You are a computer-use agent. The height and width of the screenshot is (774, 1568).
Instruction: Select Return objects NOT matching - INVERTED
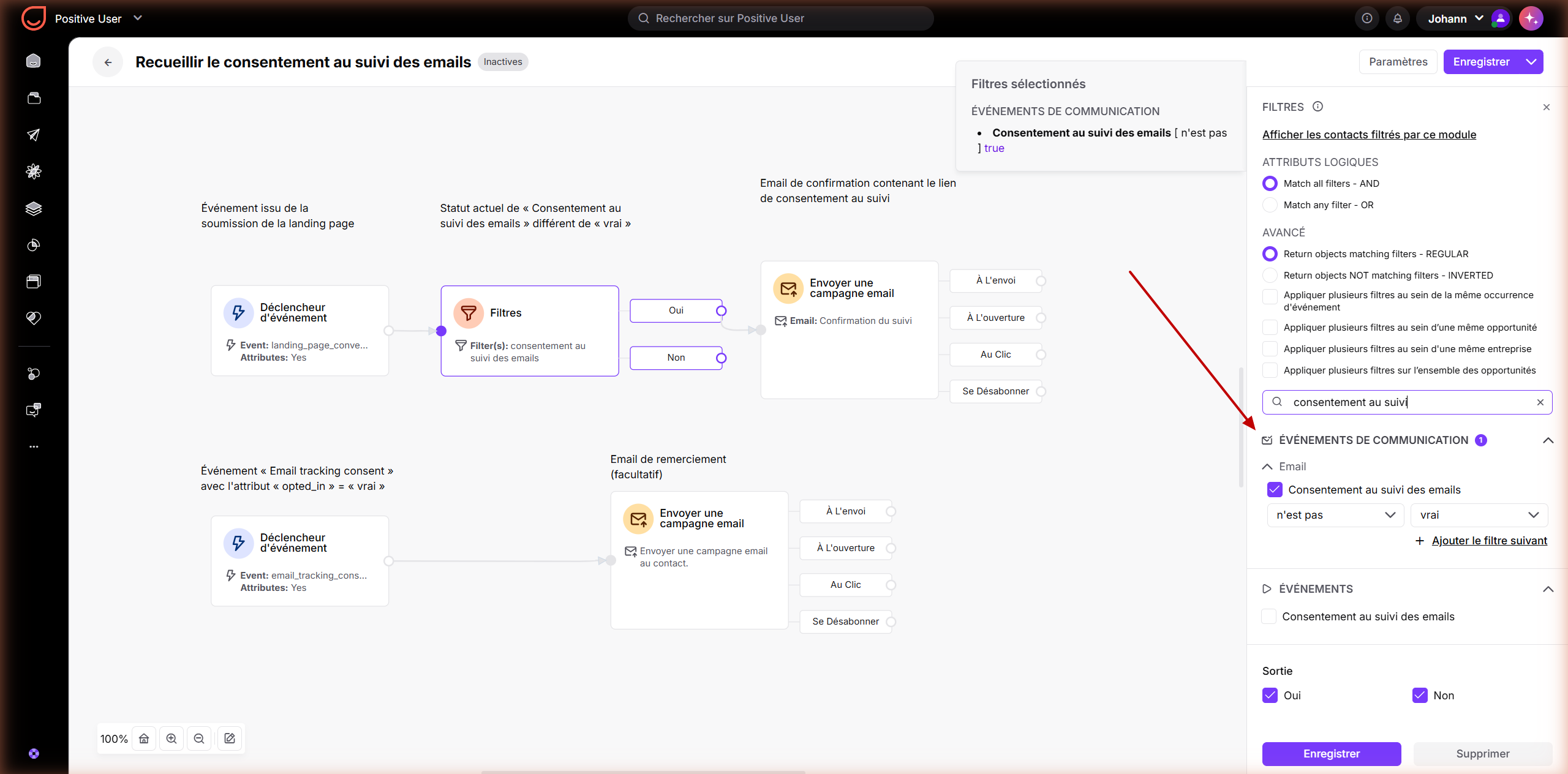coord(1270,276)
